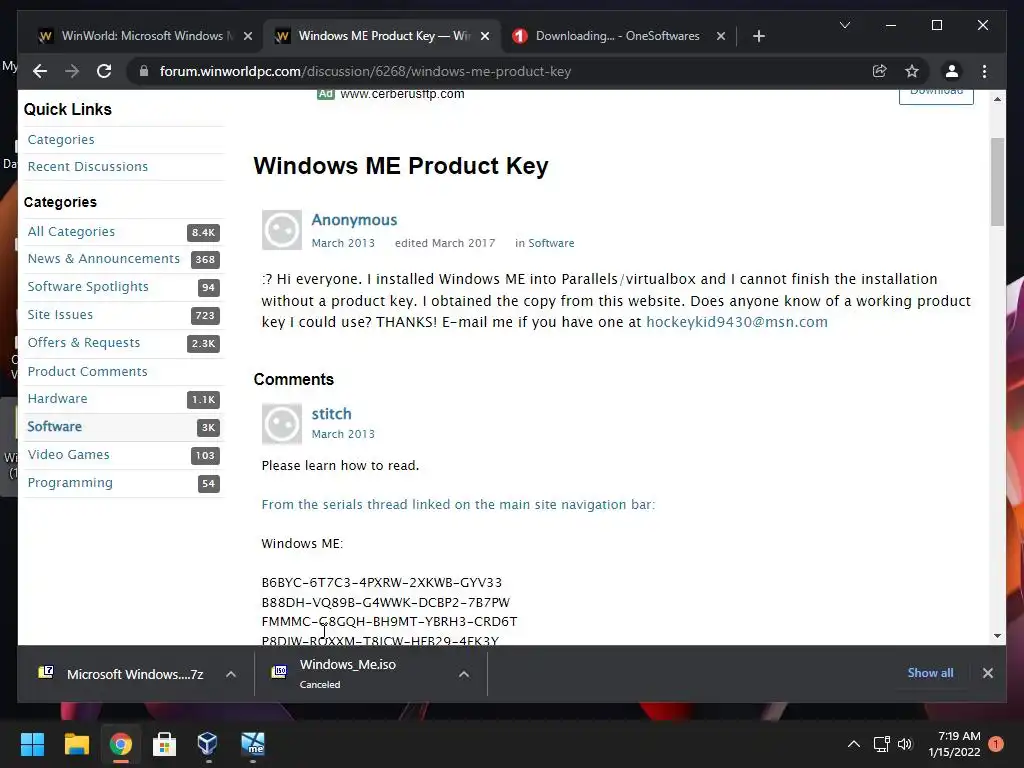Image resolution: width=1024 pixels, height=768 pixels.
Task: Click stitch's avatar image
Action: pyautogui.click(x=281, y=424)
